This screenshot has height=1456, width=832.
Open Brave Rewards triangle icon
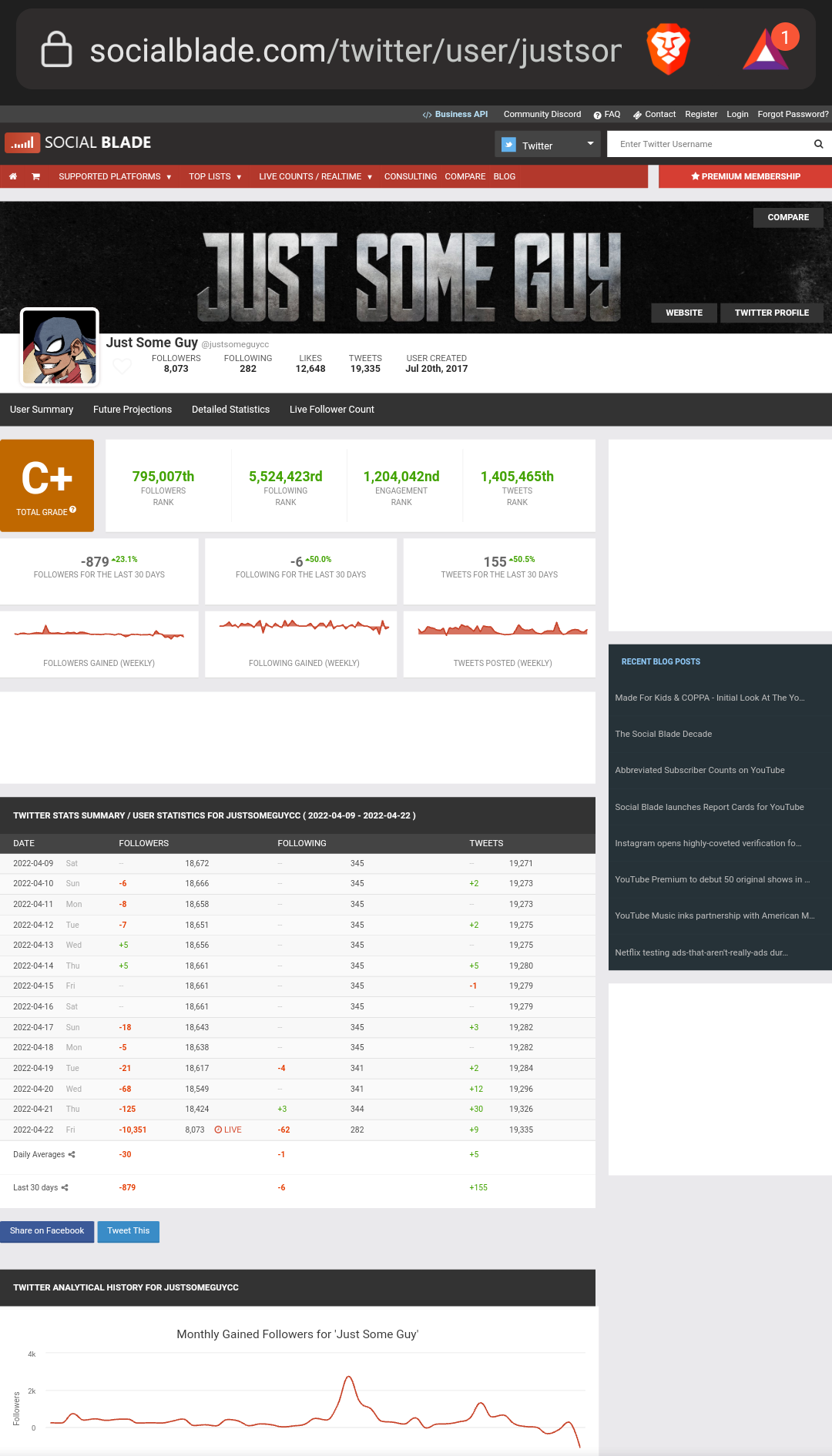(x=766, y=50)
